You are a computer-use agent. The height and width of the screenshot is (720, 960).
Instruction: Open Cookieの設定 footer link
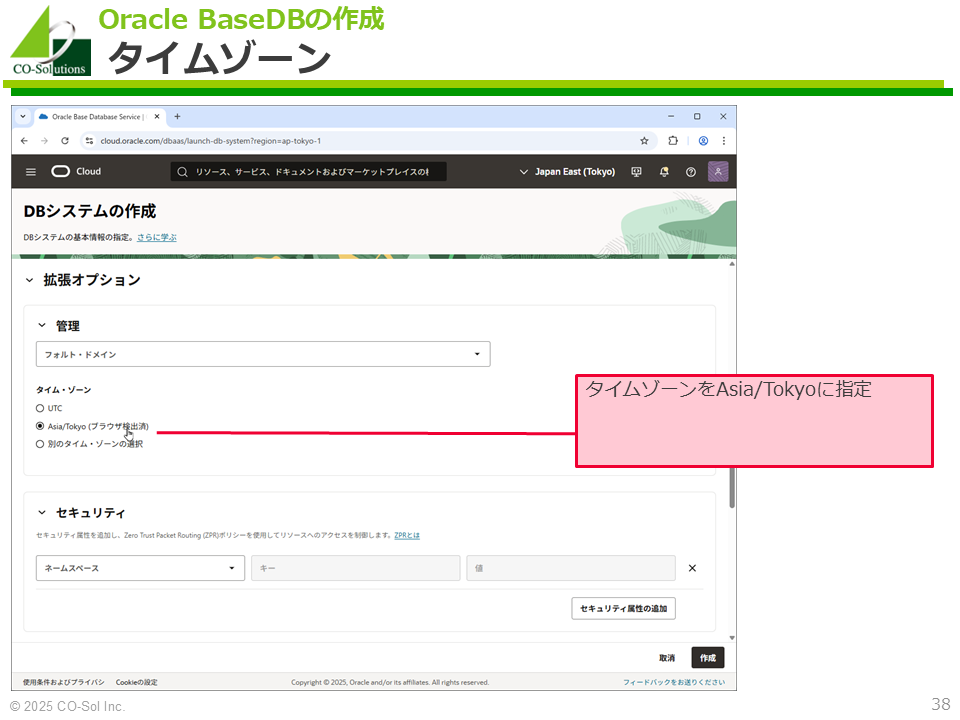point(137,682)
